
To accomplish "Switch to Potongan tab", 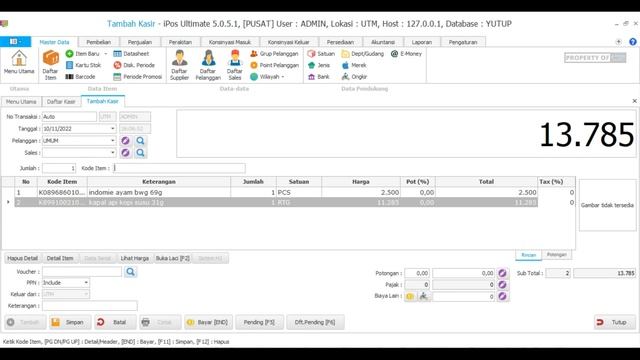I will [557, 254].
